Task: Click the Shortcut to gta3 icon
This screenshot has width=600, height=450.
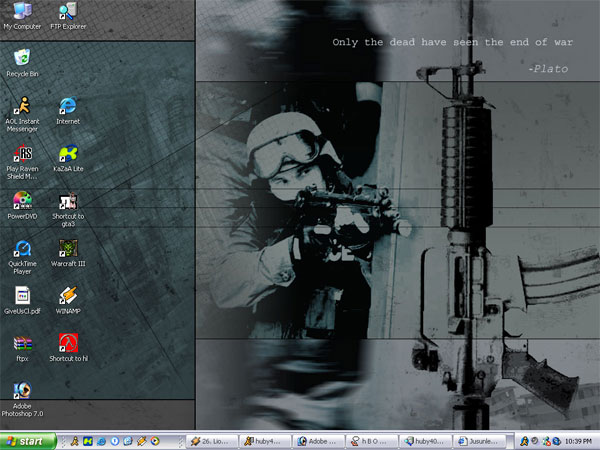Action: (x=68, y=200)
